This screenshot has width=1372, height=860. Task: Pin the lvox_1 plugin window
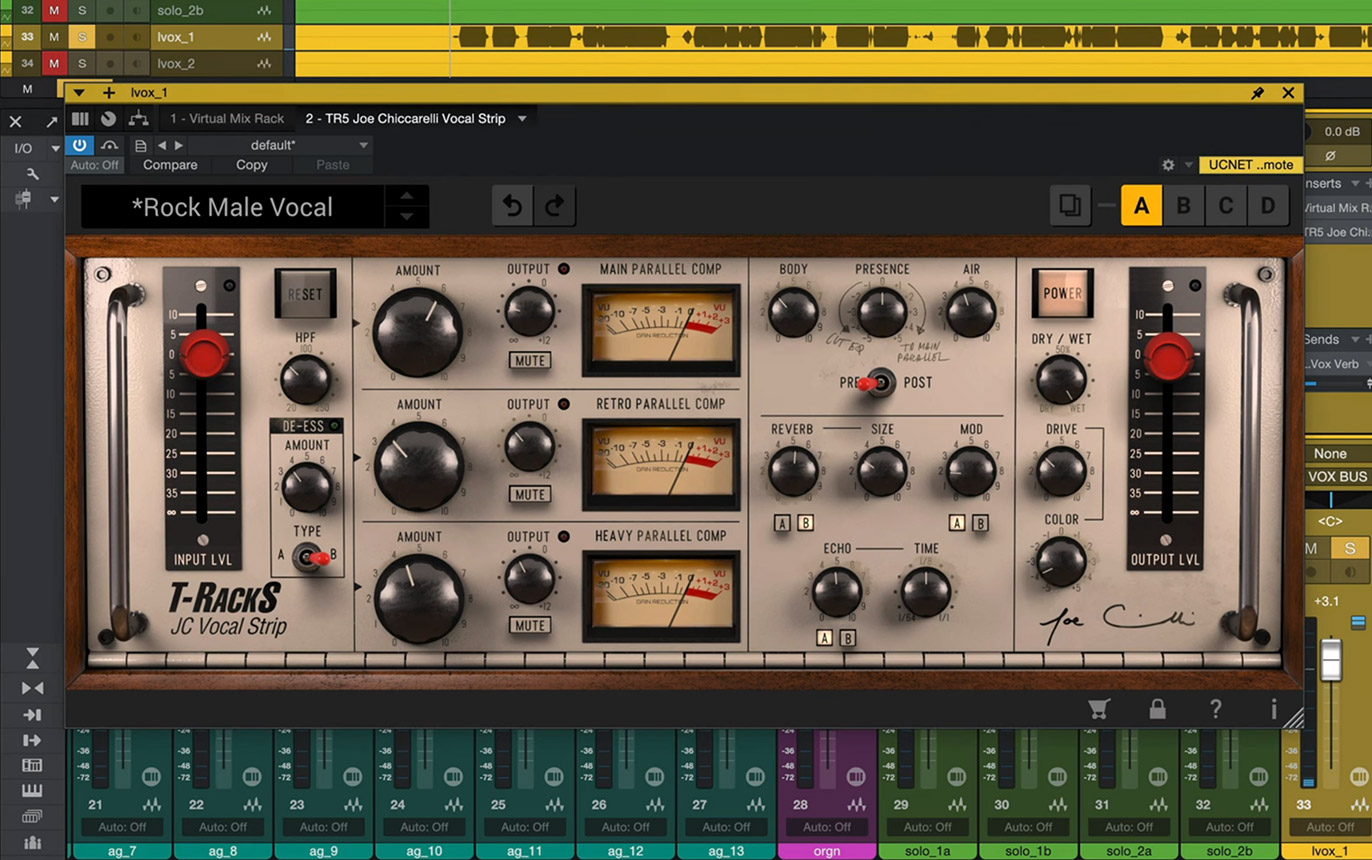(1258, 93)
